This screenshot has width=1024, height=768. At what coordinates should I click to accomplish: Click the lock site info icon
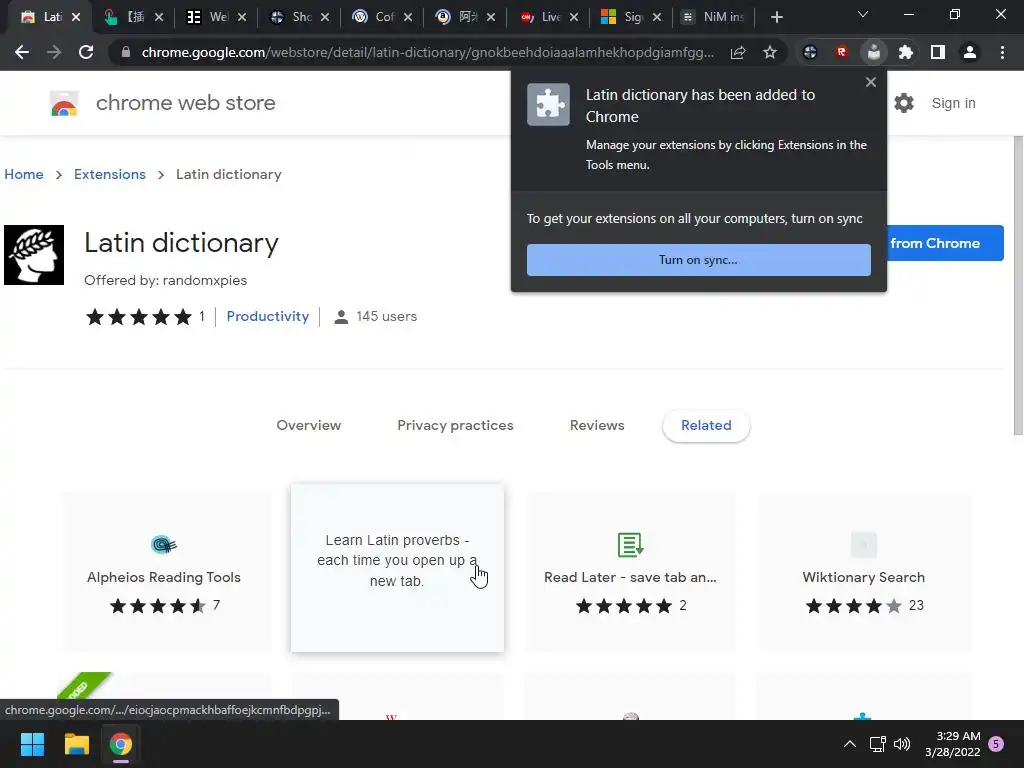(126, 52)
